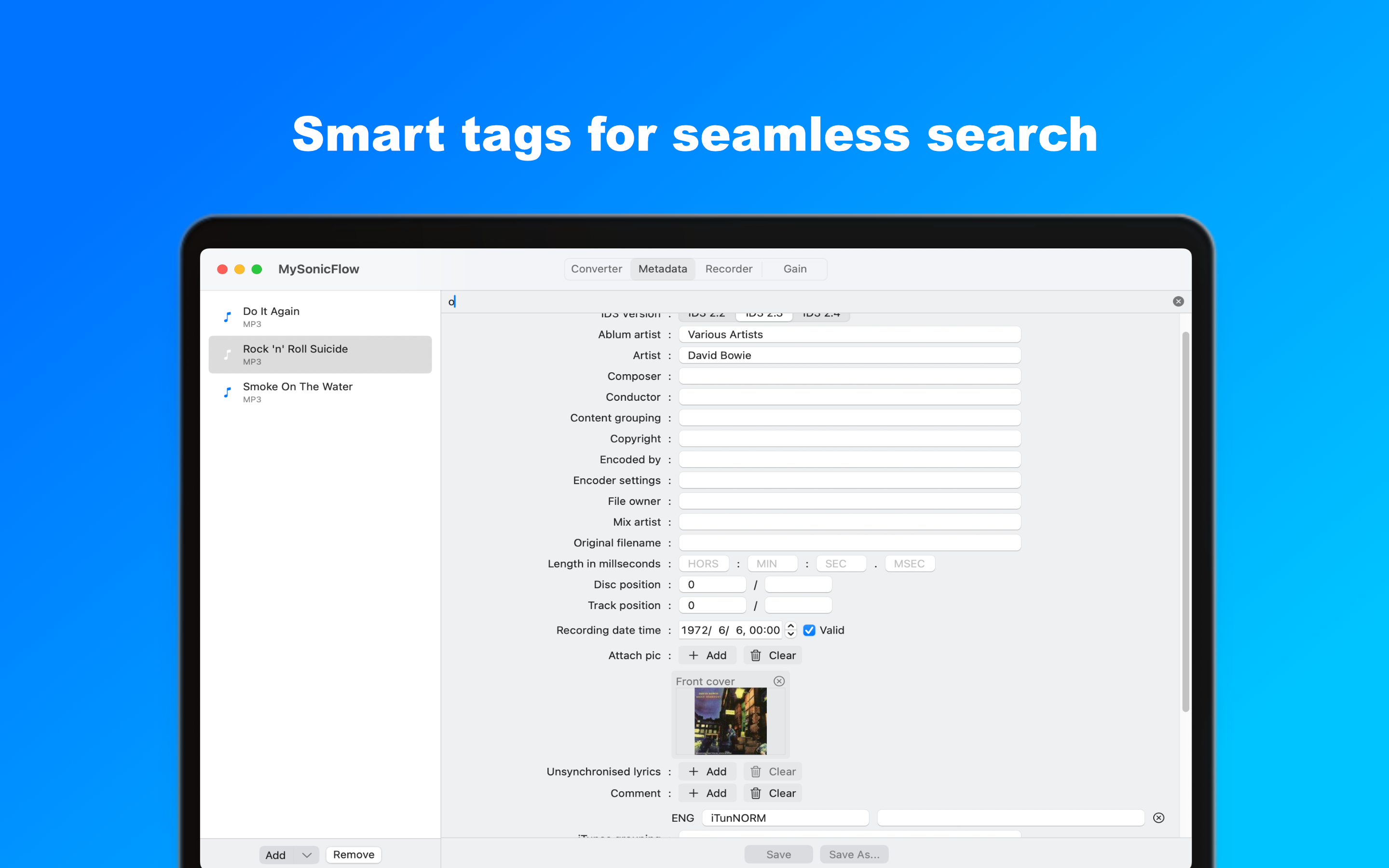Click the iTunNORM comment description field
1389x868 pixels.
(785, 817)
